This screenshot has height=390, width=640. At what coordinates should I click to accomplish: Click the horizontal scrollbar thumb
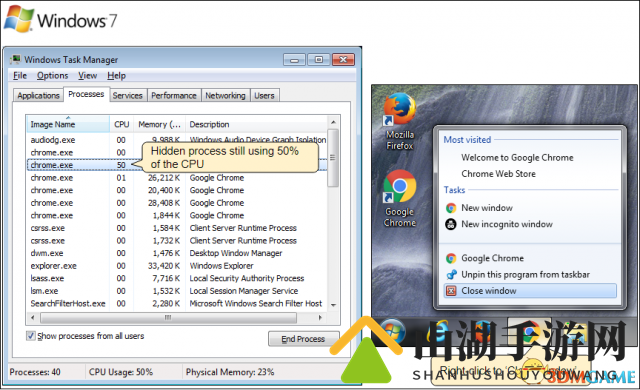(168, 317)
